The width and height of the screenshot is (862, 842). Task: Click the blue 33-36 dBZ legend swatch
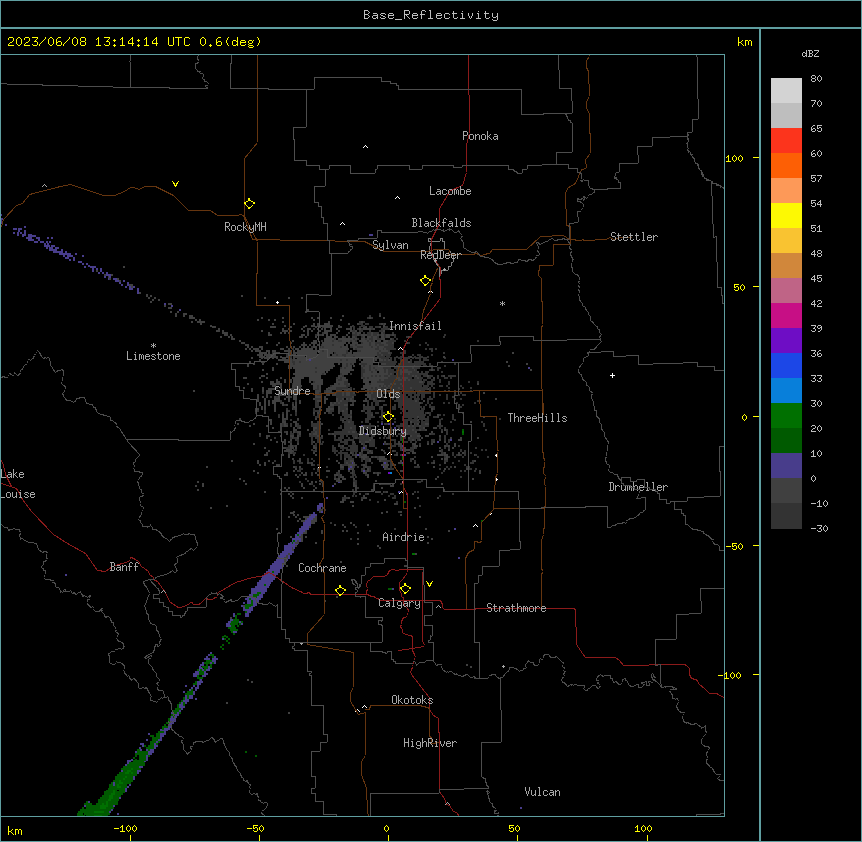click(x=786, y=365)
